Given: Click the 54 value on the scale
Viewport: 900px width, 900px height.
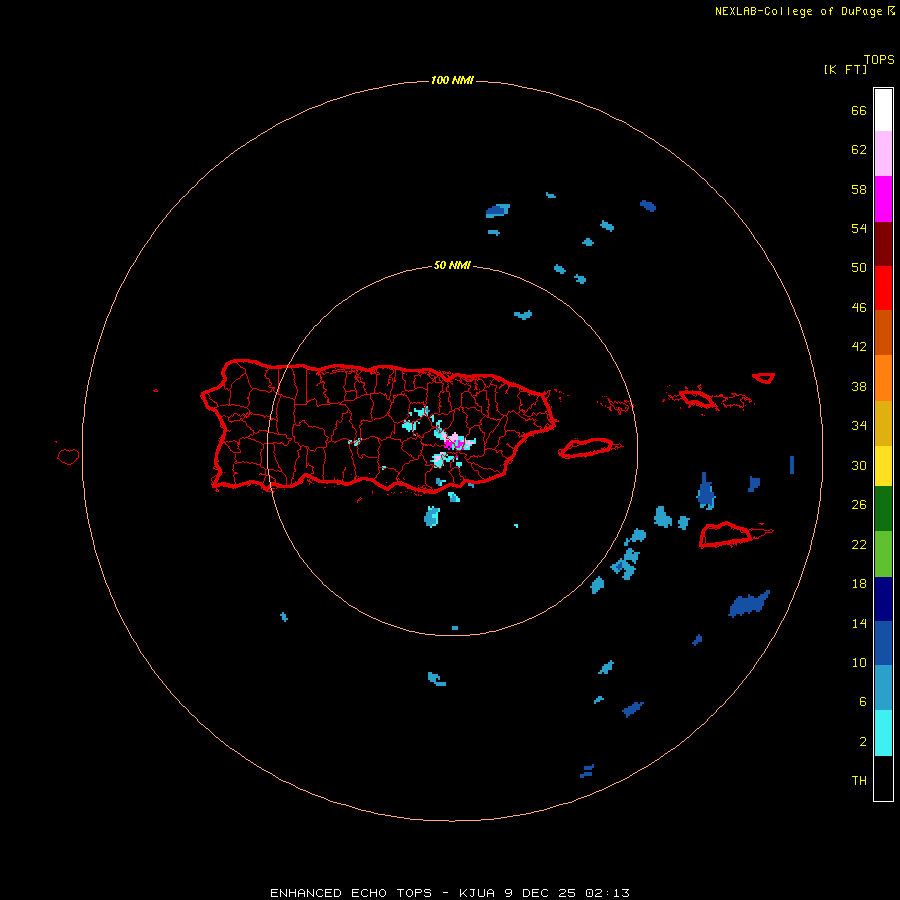Looking at the screenshot, I should [859, 228].
